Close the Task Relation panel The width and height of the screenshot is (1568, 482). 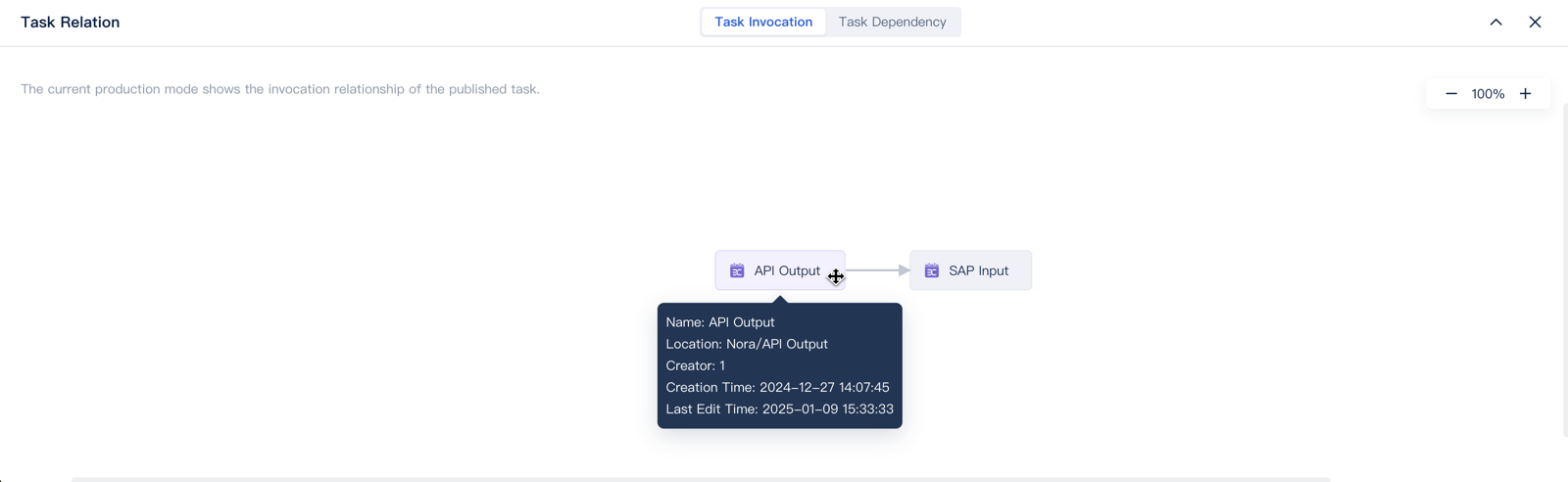coord(1535,22)
